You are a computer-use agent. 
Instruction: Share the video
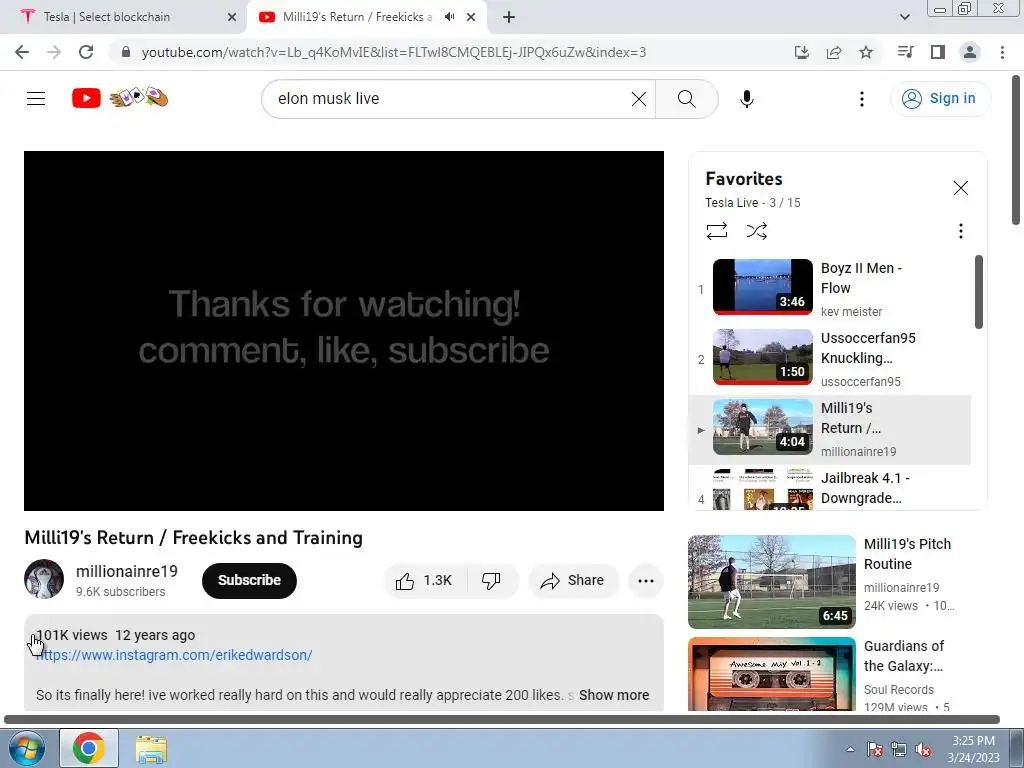(573, 581)
